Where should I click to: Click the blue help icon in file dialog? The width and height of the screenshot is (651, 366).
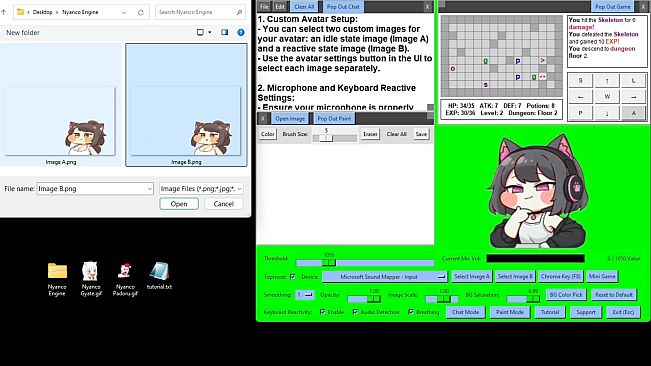(x=241, y=32)
